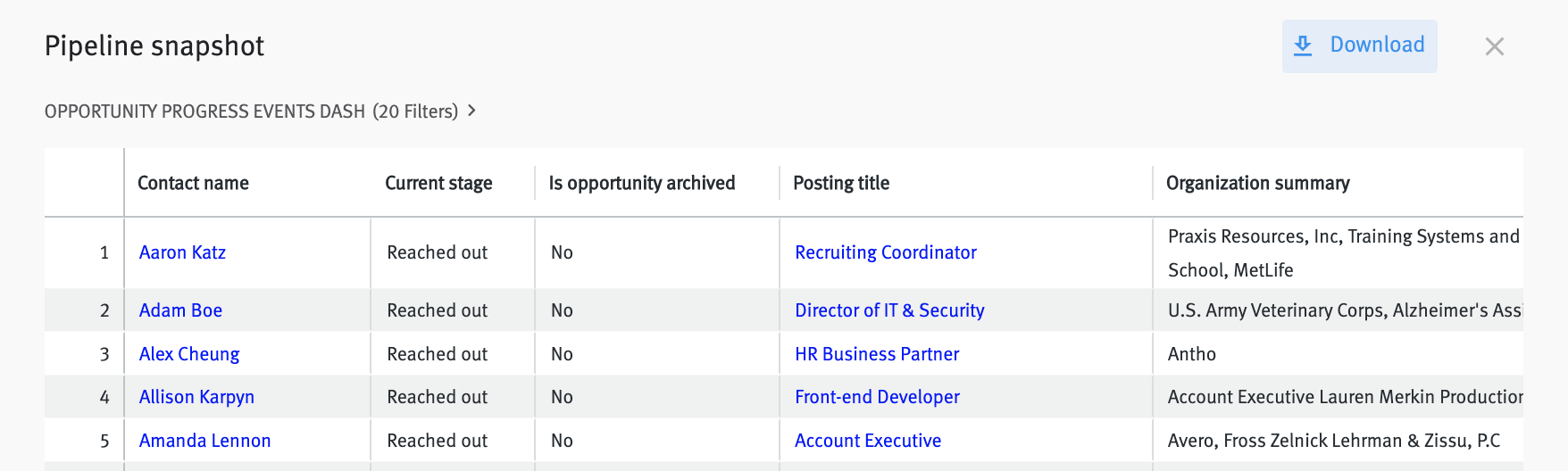The image size is (1568, 471).
Task: Sort by Current stage column header
Action: [x=438, y=183]
